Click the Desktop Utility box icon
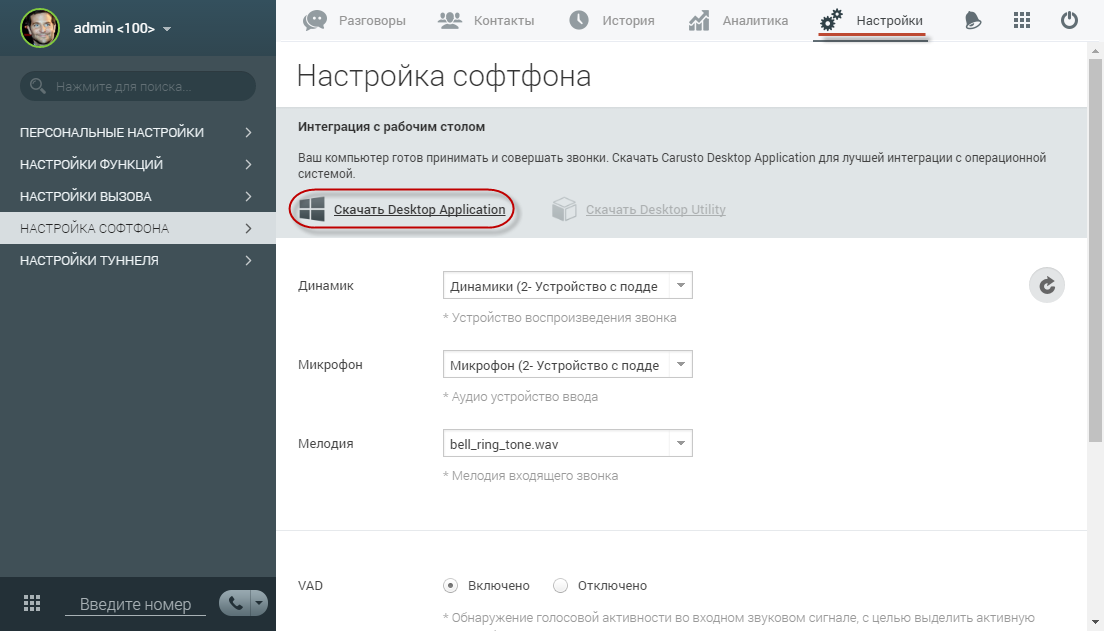Screen dimensions: 1104x631 coord(564,209)
